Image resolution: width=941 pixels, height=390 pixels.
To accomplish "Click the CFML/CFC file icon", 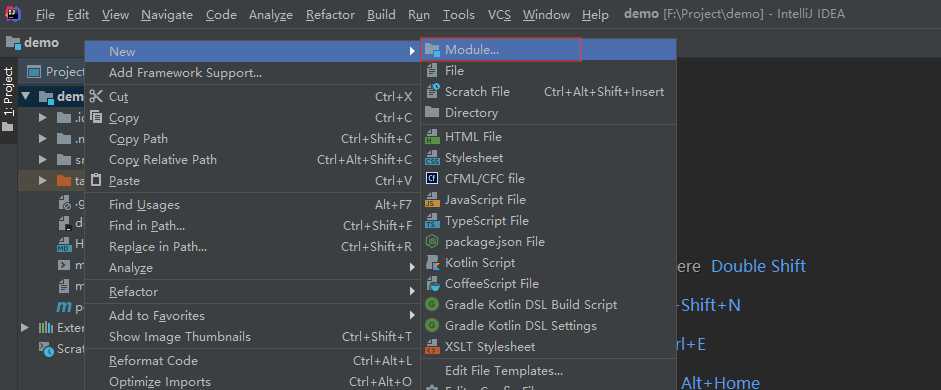I will pyautogui.click(x=432, y=178).
